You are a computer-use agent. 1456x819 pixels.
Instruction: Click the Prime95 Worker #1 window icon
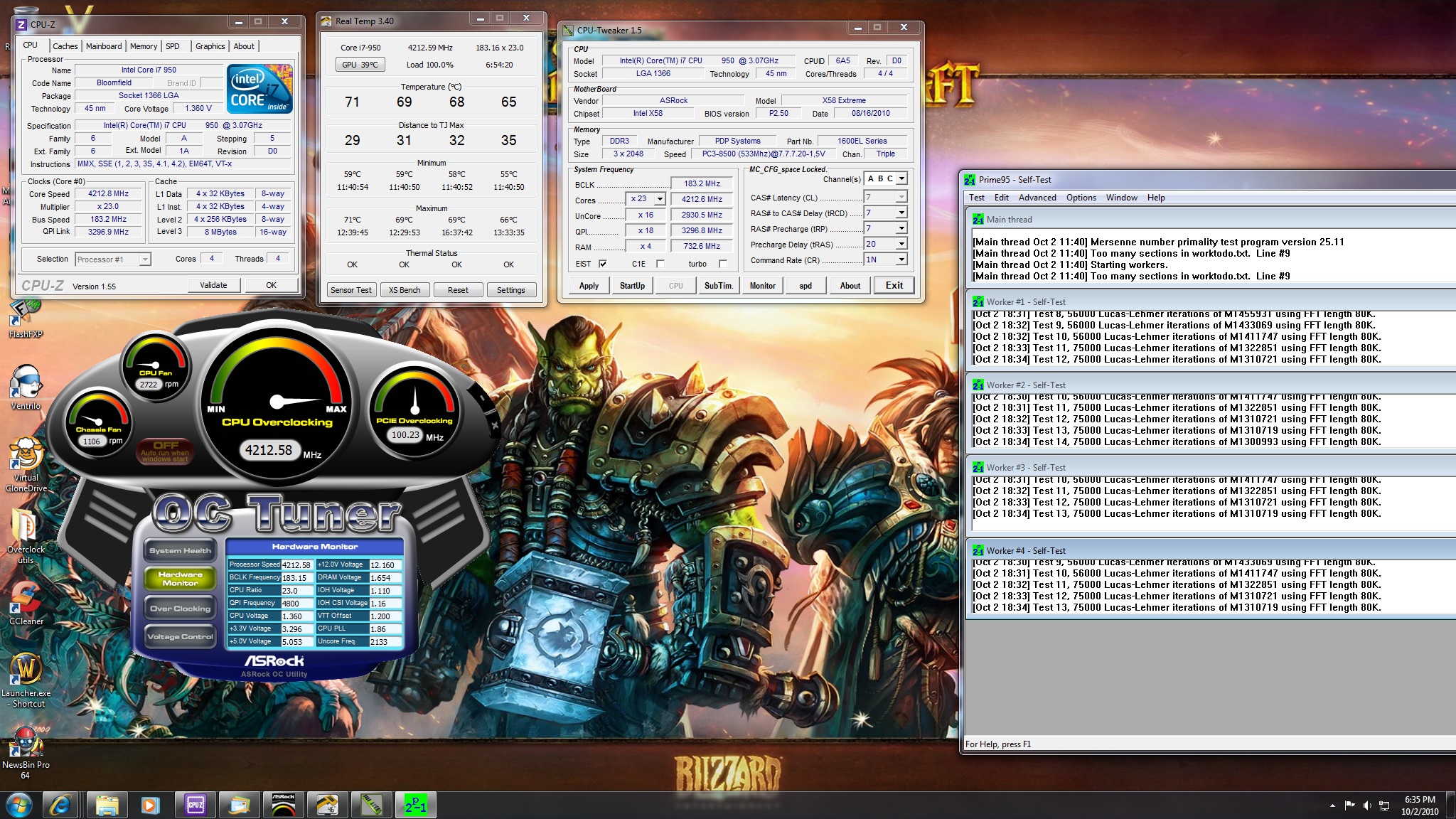coord(978,302)
